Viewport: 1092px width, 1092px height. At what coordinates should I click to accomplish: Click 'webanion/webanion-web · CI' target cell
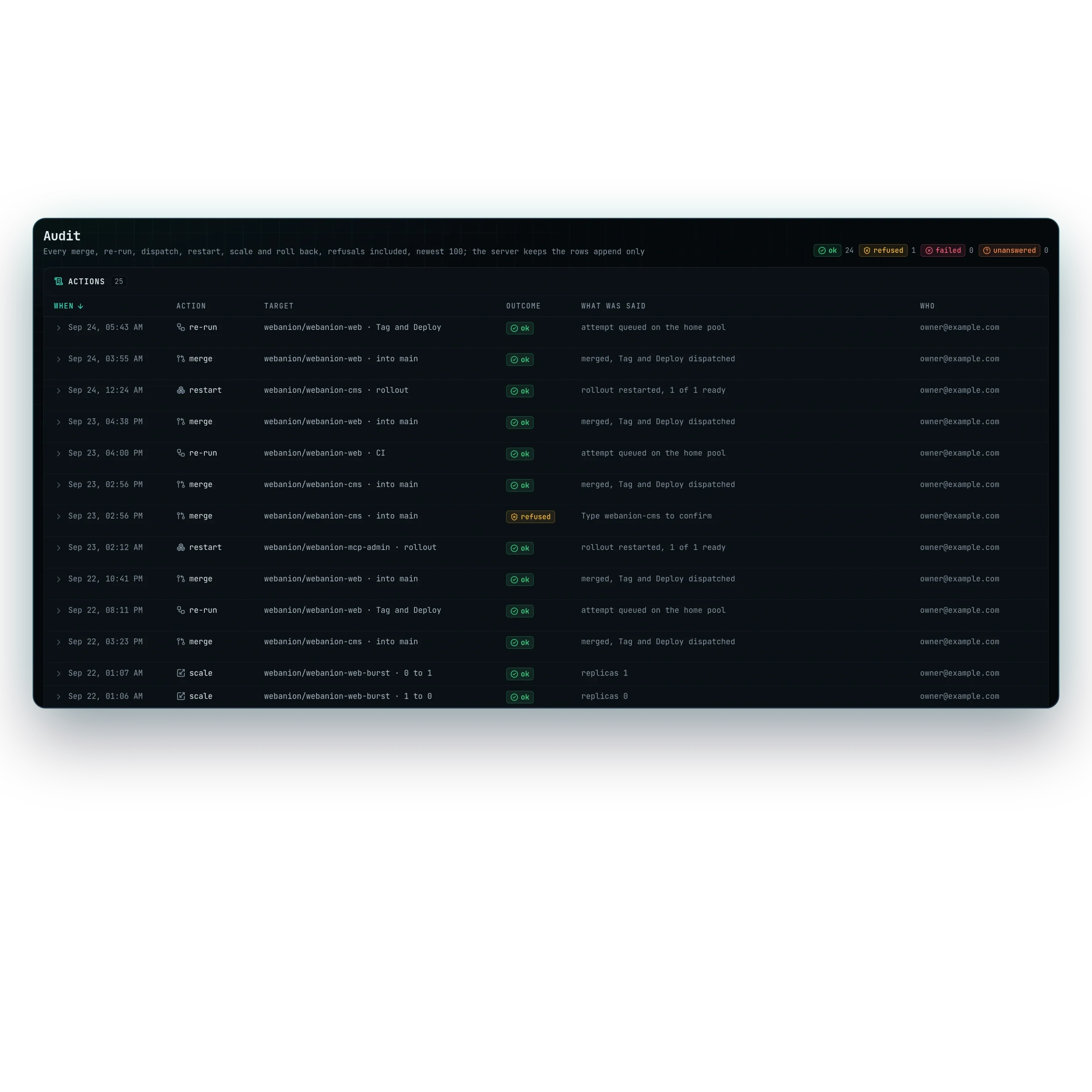(x=325, y=453)
